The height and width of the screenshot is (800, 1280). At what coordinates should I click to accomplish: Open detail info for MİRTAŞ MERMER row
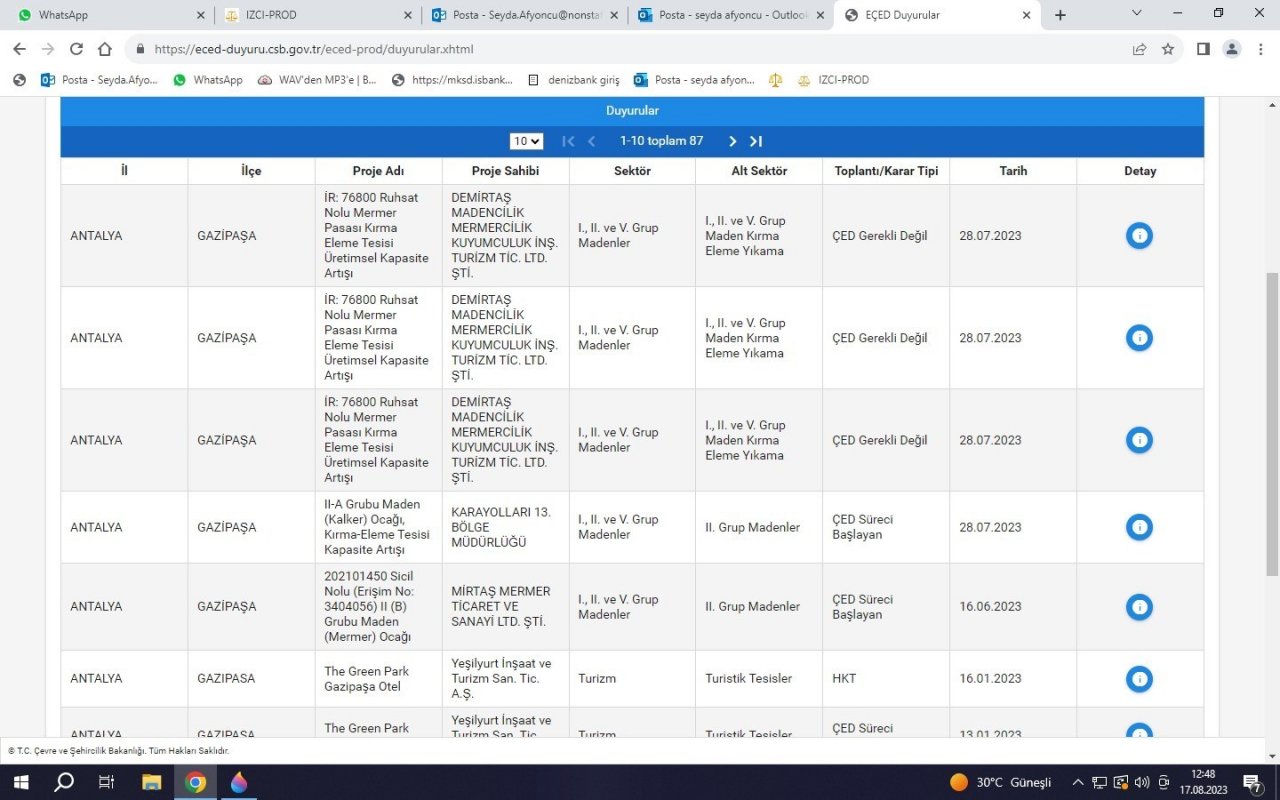coord(1139,607)
